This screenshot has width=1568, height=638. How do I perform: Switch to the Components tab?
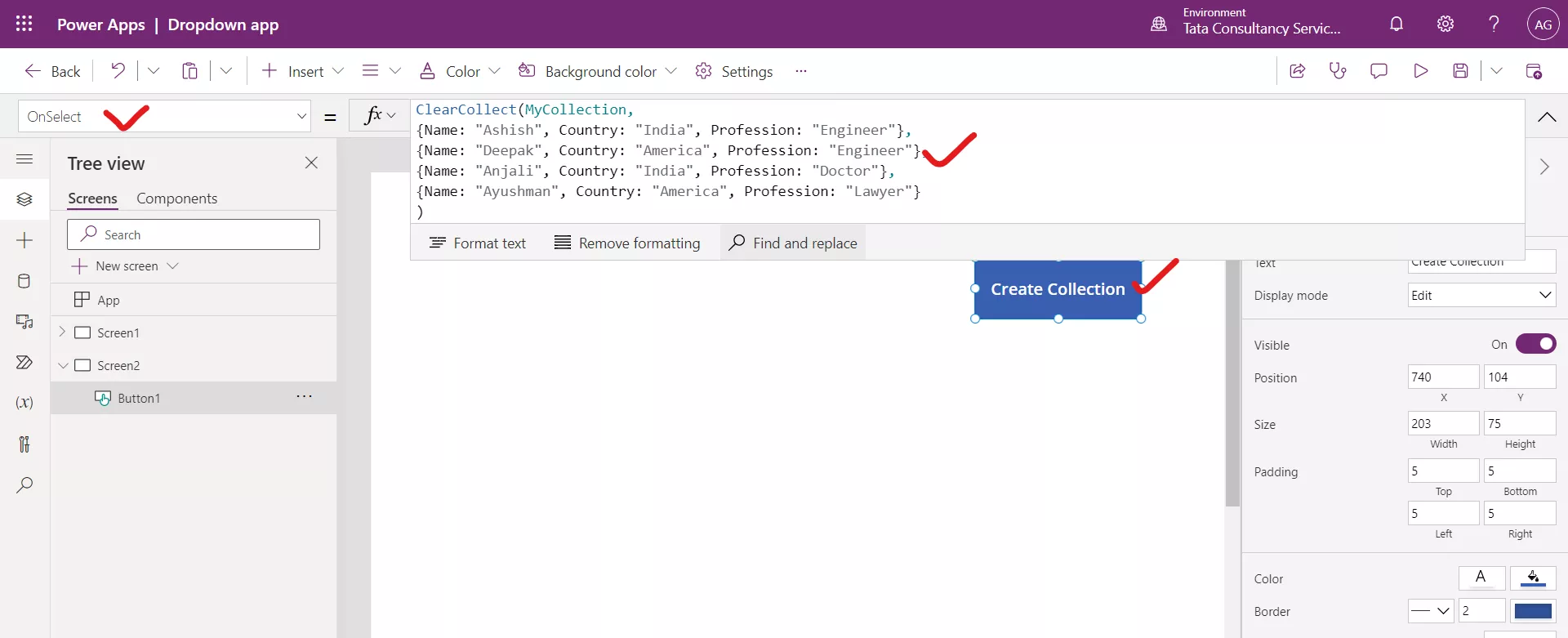(x=176, y=199)
